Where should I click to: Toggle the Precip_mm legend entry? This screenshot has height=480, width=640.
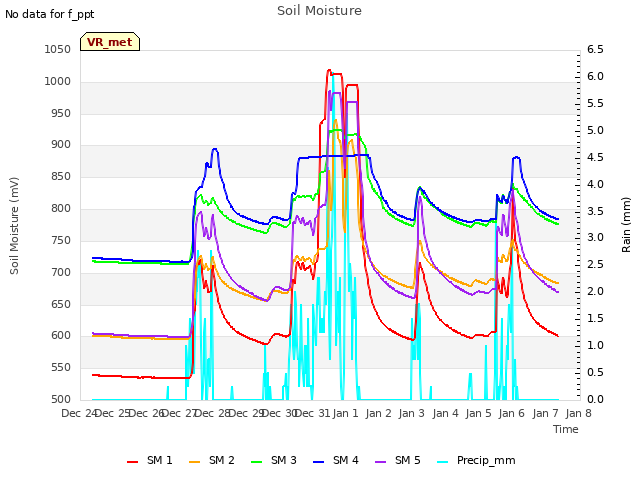[476, 460]
